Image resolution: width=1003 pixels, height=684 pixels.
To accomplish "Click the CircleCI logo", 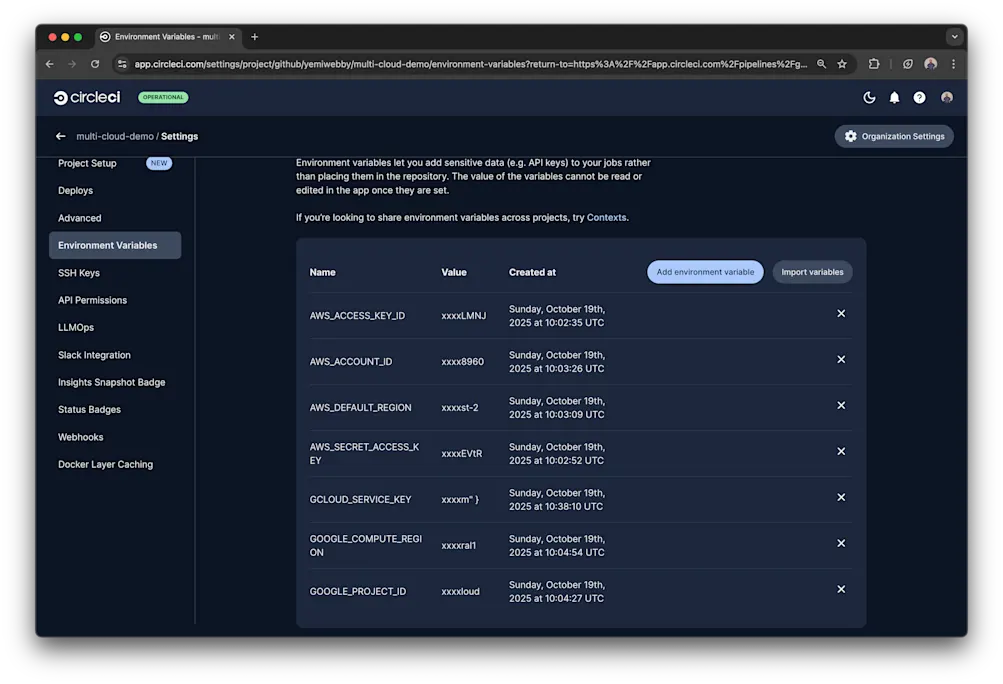I will tap(87, 97).
